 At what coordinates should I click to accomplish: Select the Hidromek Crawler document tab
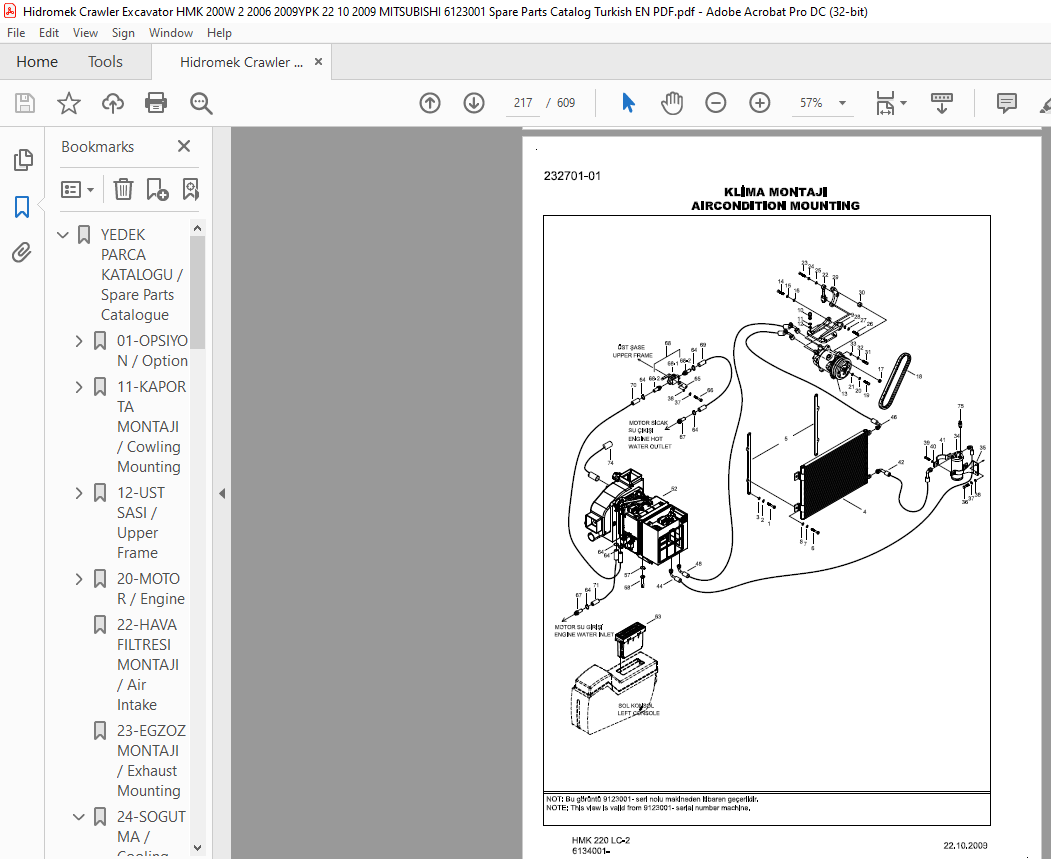click(x=241, y=62)
